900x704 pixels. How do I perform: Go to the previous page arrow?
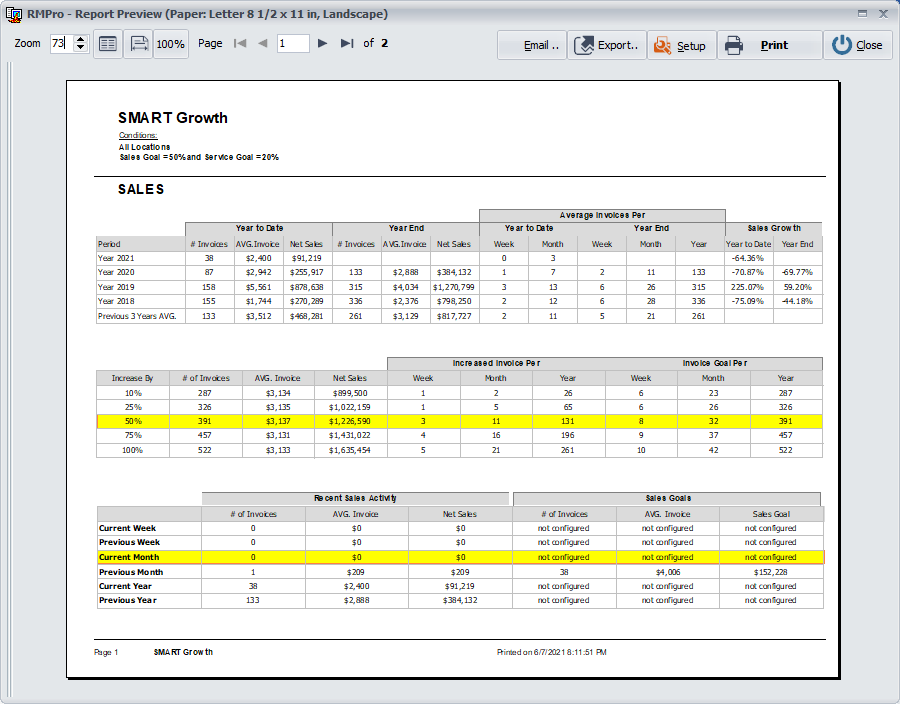263,43
